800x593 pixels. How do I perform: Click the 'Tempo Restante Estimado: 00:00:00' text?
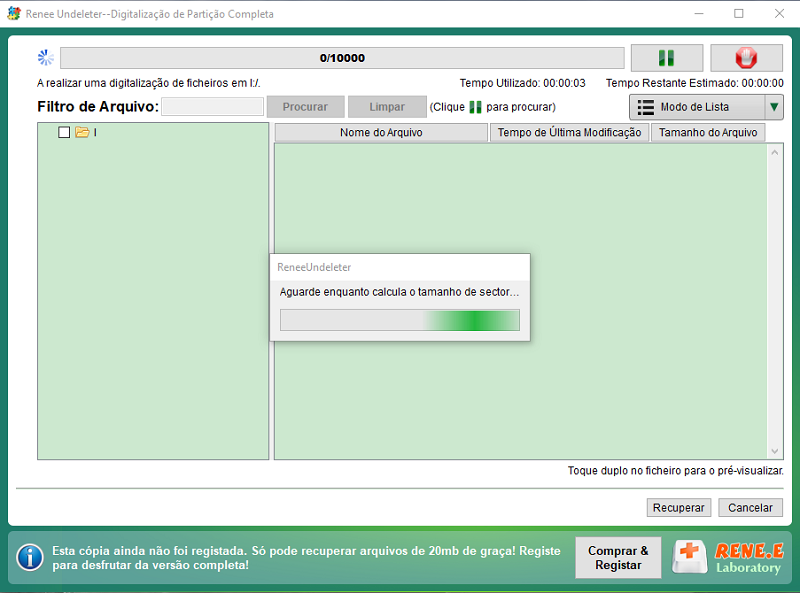click(694, 83)
